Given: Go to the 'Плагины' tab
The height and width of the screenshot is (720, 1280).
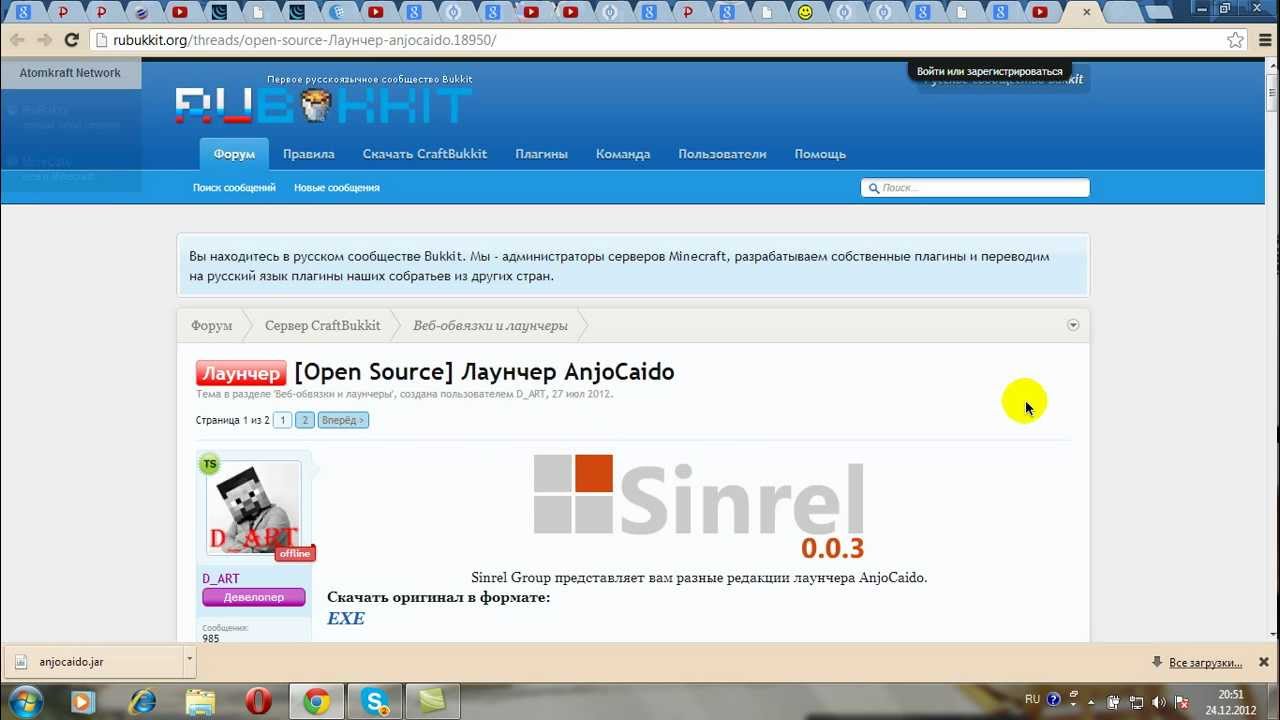Looking at the screenshot, I should 542,154.
